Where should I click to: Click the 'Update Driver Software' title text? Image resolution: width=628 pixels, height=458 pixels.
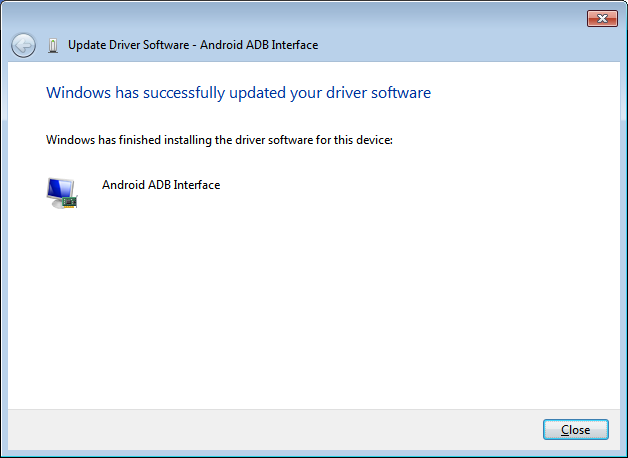click(129, 45)
